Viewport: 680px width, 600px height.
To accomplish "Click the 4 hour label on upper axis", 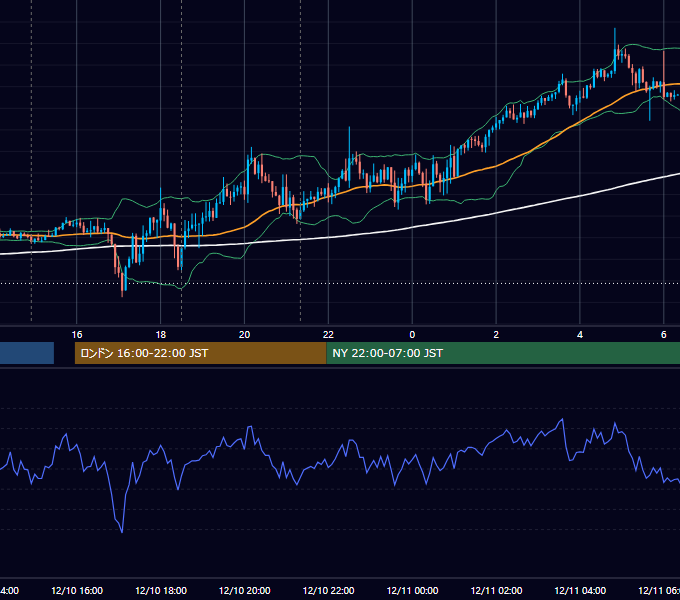I will pyautogui.click(x=580, y=335).
